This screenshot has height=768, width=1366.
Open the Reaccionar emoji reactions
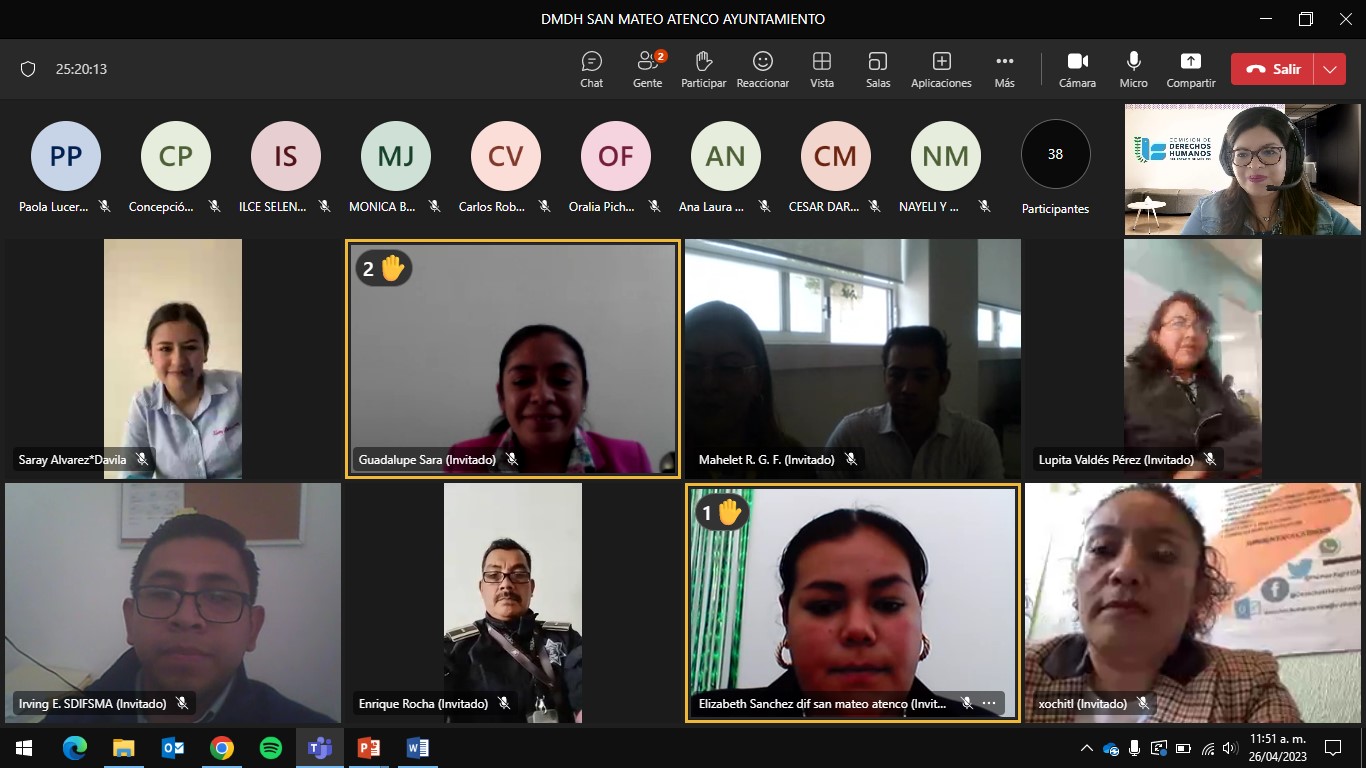[762, 69]
